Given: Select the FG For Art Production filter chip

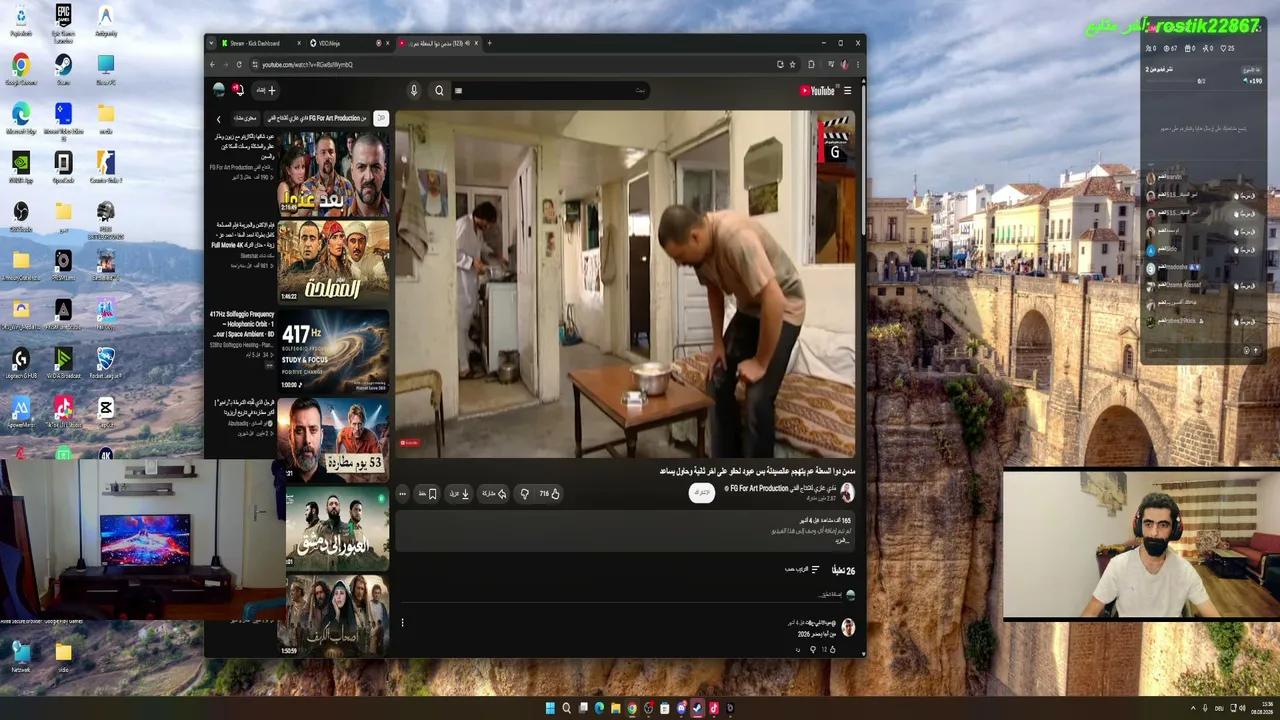Looking at the screenshot, I should [315, 118].
